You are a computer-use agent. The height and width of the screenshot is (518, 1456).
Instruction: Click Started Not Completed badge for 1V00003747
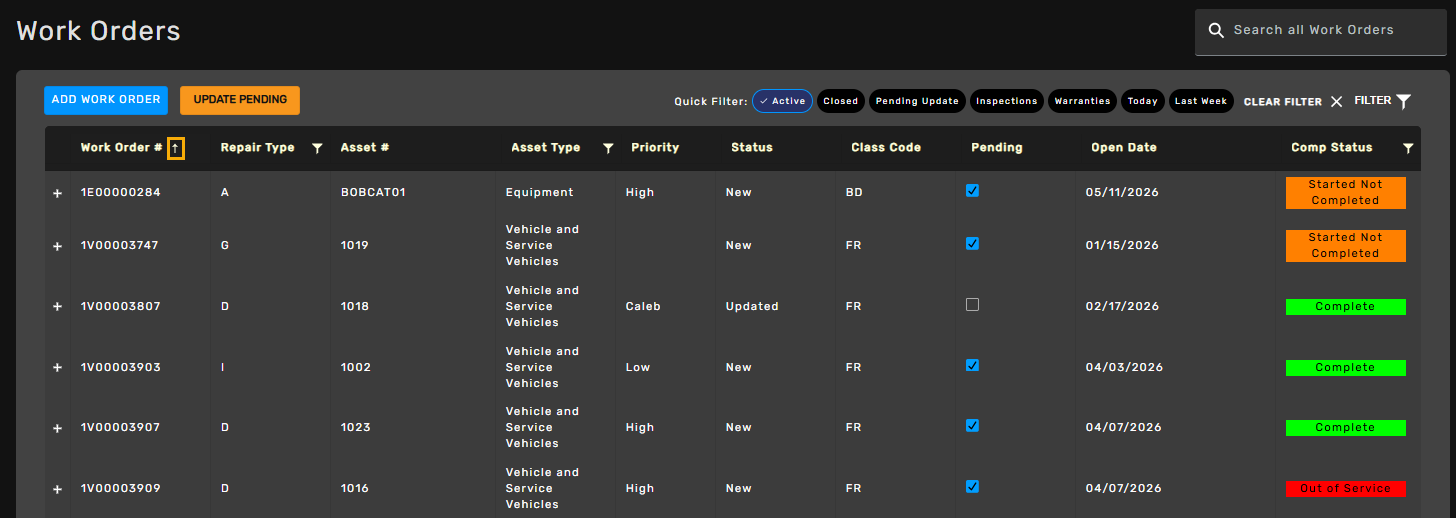[x=1346, y=246]
